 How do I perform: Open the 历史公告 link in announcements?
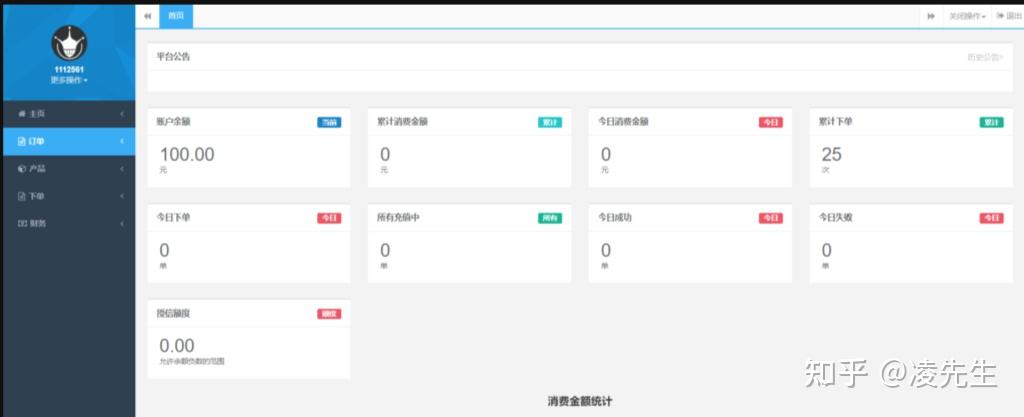(x=985, y=57)
